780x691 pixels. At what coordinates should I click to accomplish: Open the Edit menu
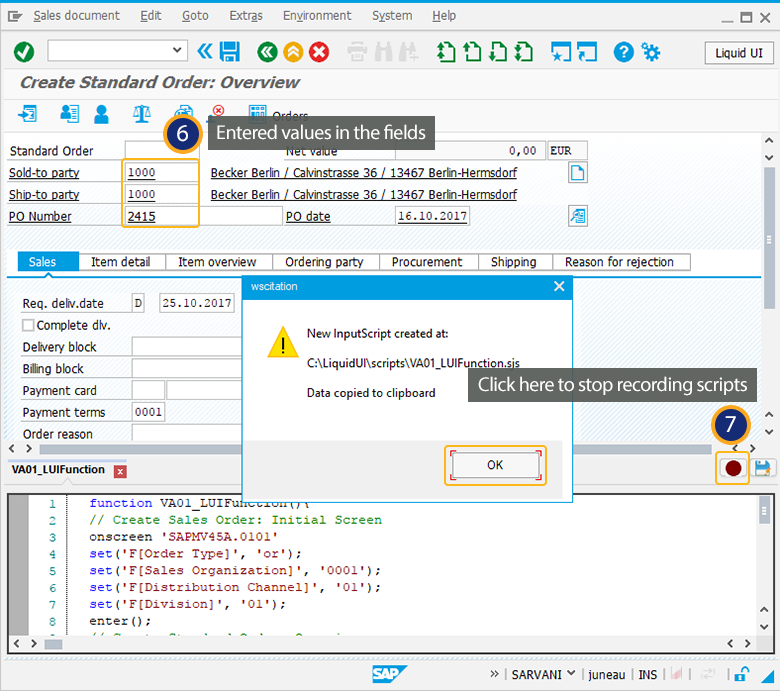150,16
